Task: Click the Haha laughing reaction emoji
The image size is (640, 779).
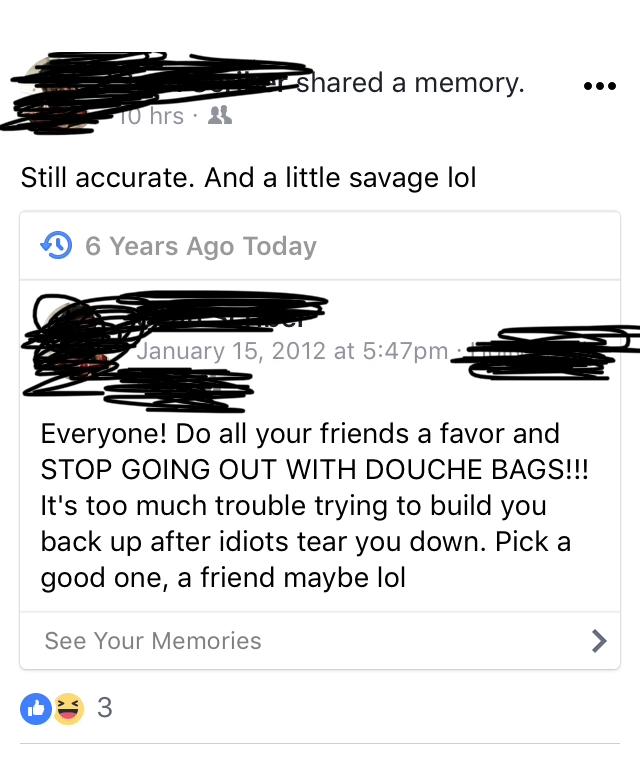Action: (x=69, y=708)
